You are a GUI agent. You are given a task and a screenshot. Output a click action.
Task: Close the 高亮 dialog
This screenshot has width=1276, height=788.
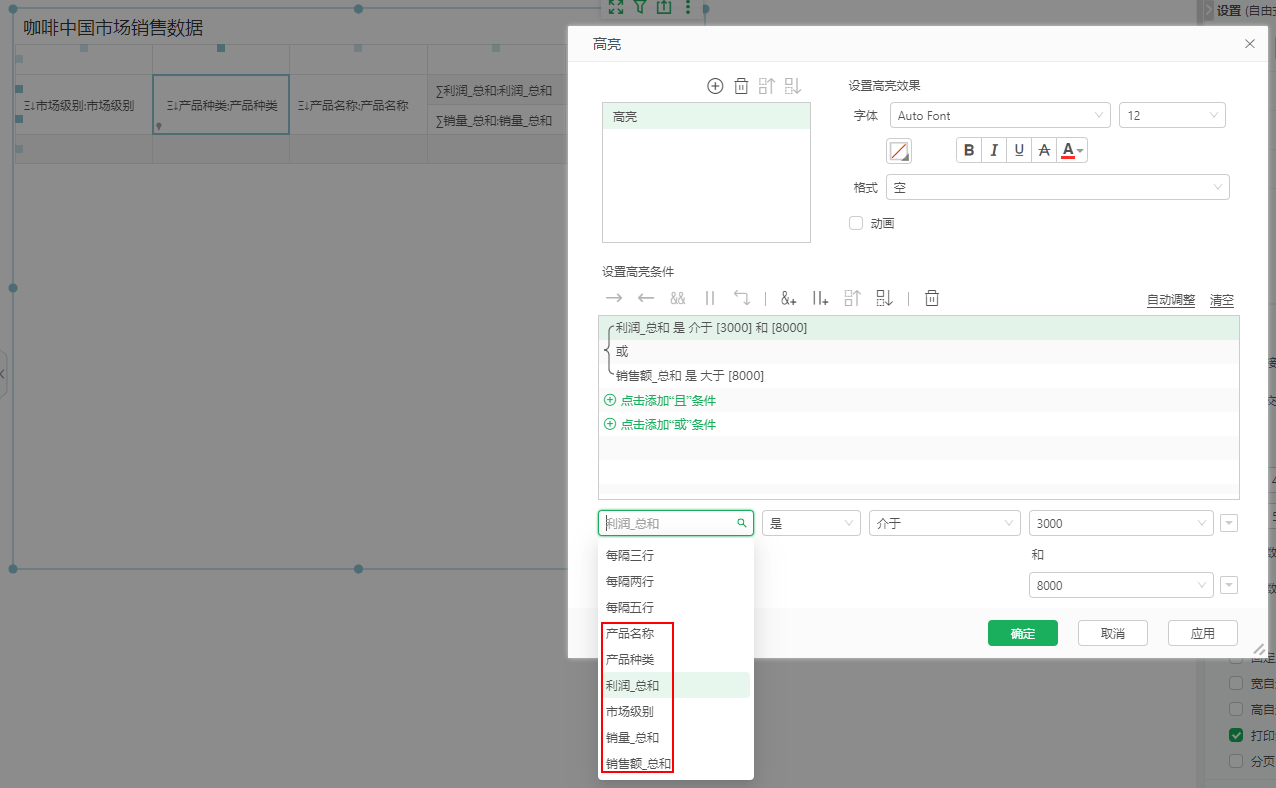pyautogui.click(x=1249, y=44)
